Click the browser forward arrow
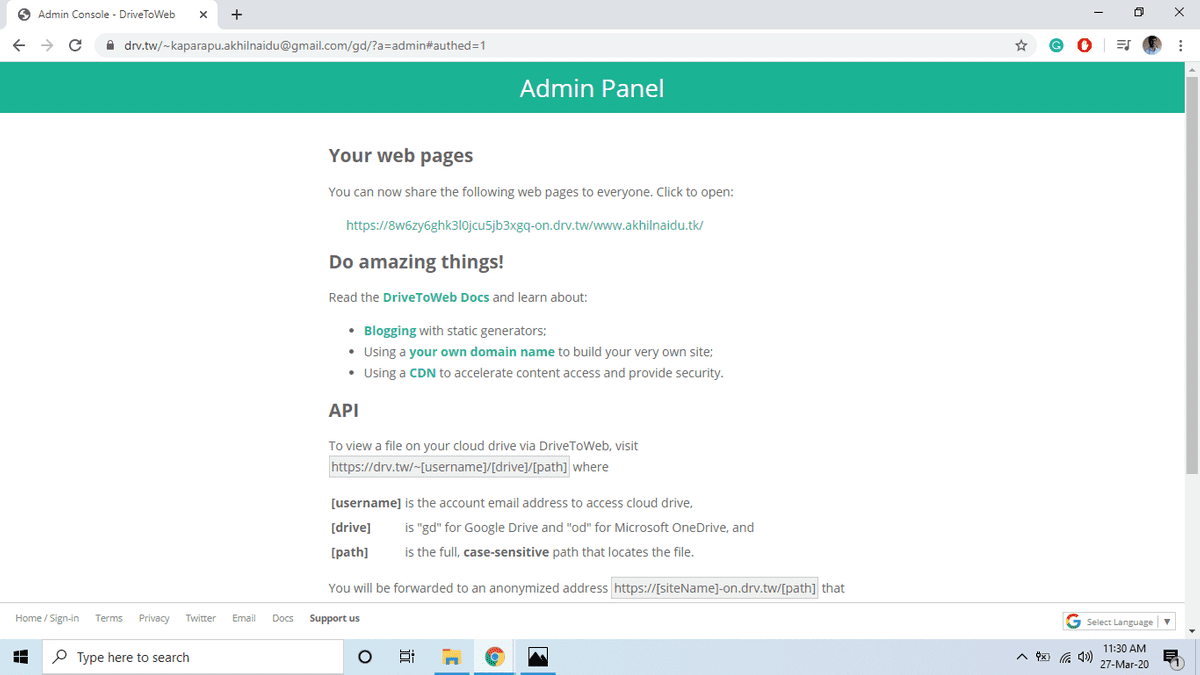Image resolution: width=1200 pixels, height=675 pixels. point(47,45)
